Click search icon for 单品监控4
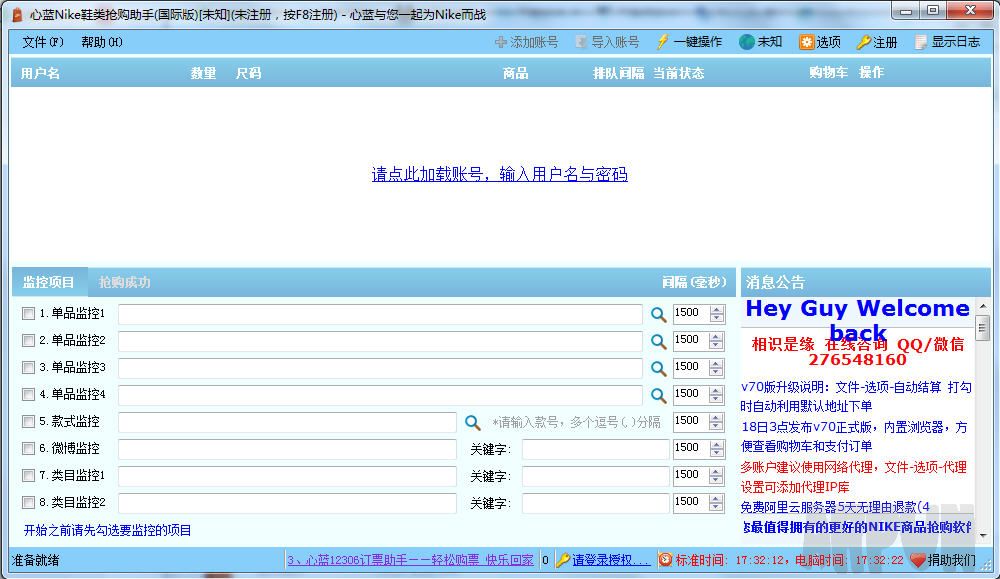The image size is (1000, 579). [658, 395]
